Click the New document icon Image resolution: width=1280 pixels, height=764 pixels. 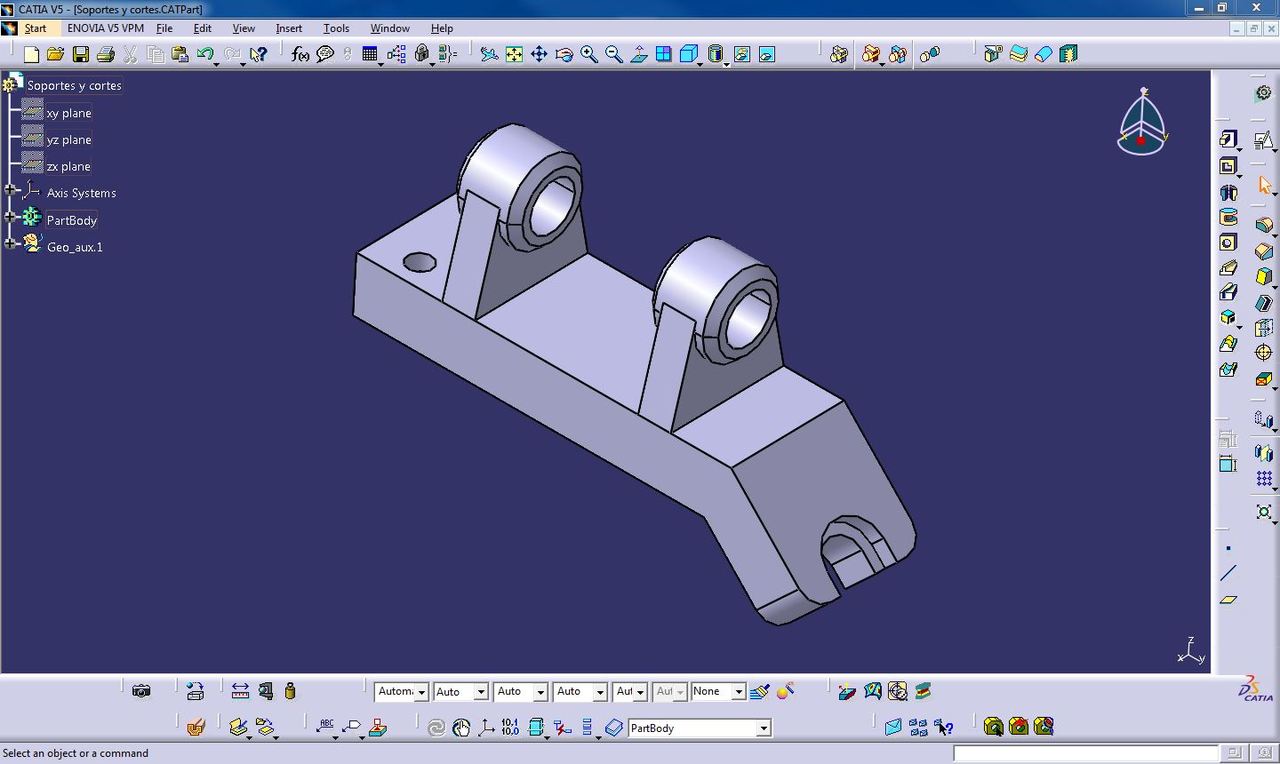[31, 54]
